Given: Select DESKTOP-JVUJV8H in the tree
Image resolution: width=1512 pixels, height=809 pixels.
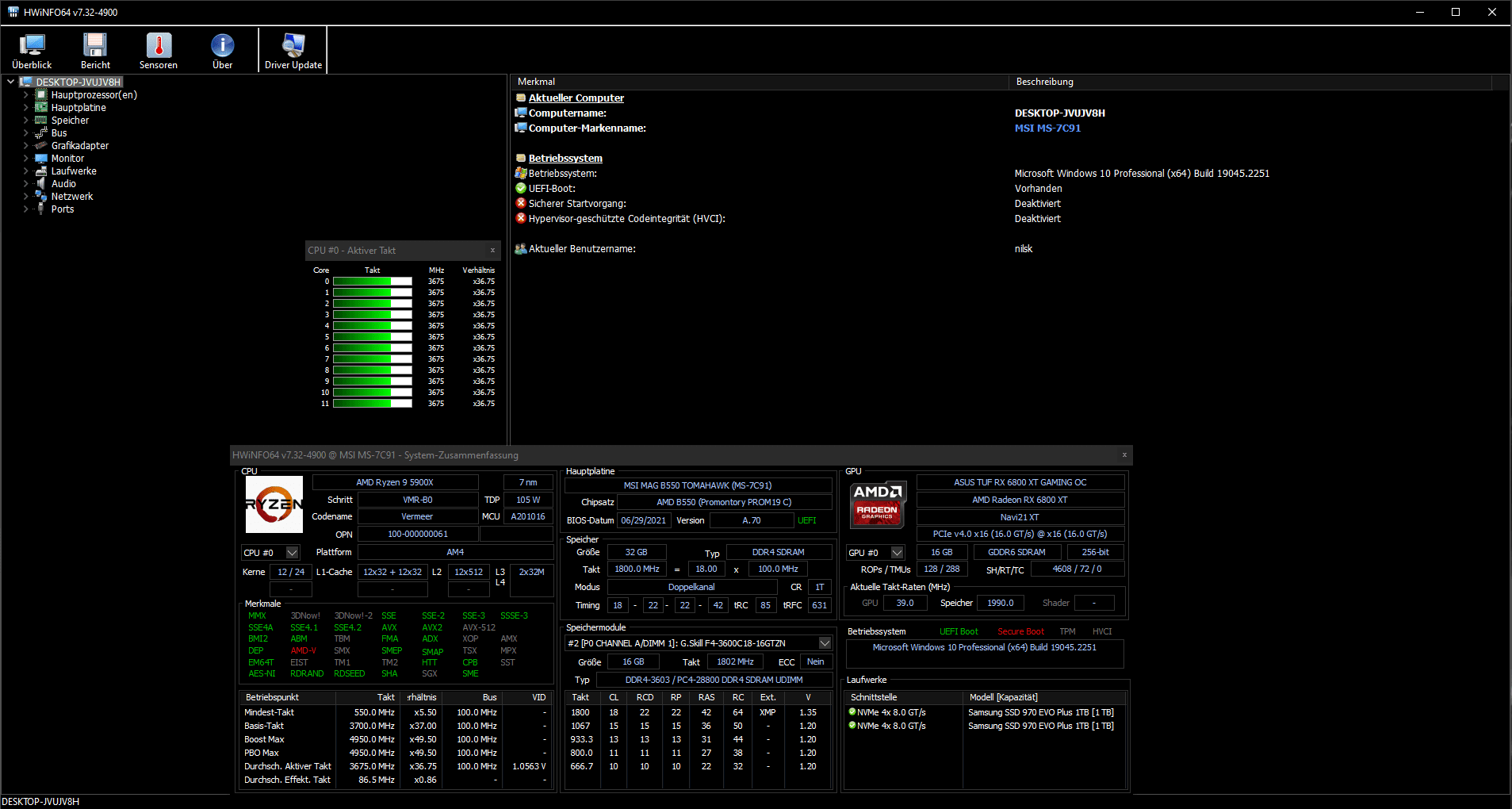Looking at the screenshot, I should point(78,82).
